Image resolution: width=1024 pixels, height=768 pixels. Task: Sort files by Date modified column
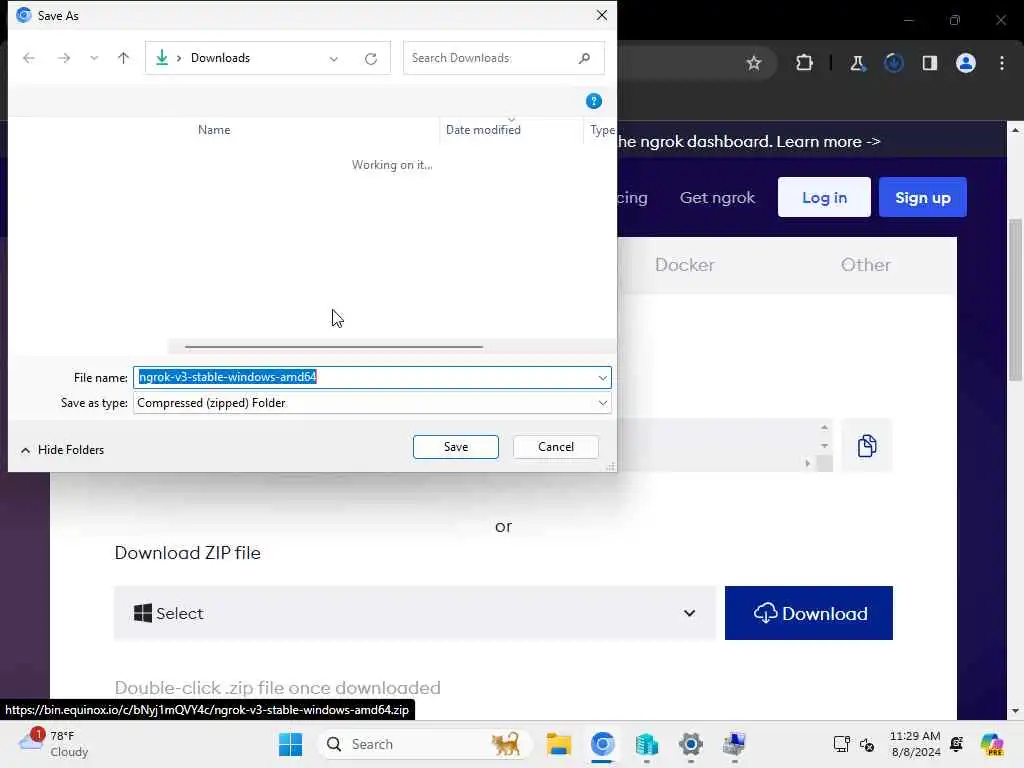483,130
